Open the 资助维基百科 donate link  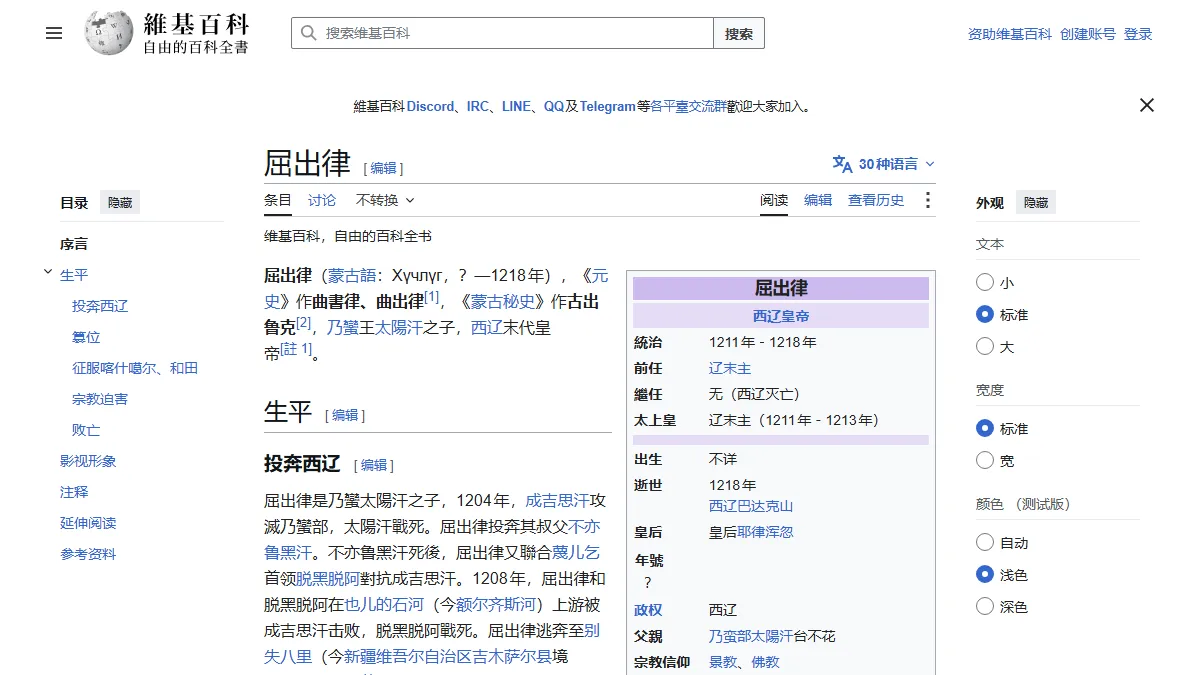(x=1010, y=34)
